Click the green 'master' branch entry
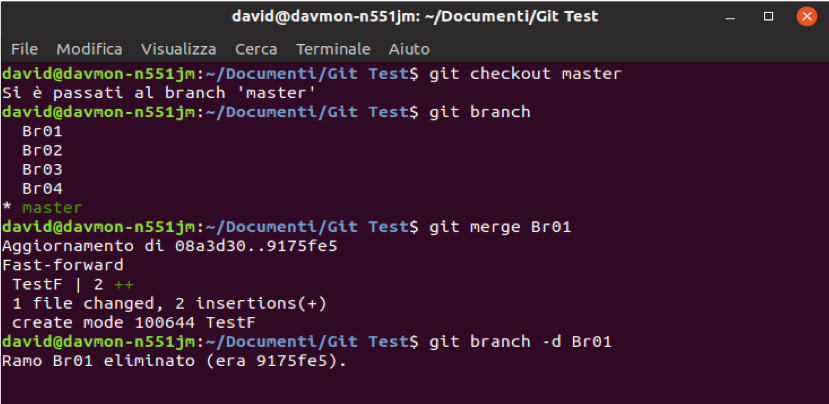Image resolution: width=829 pixels, height=404 pixels. coord(52,208)
